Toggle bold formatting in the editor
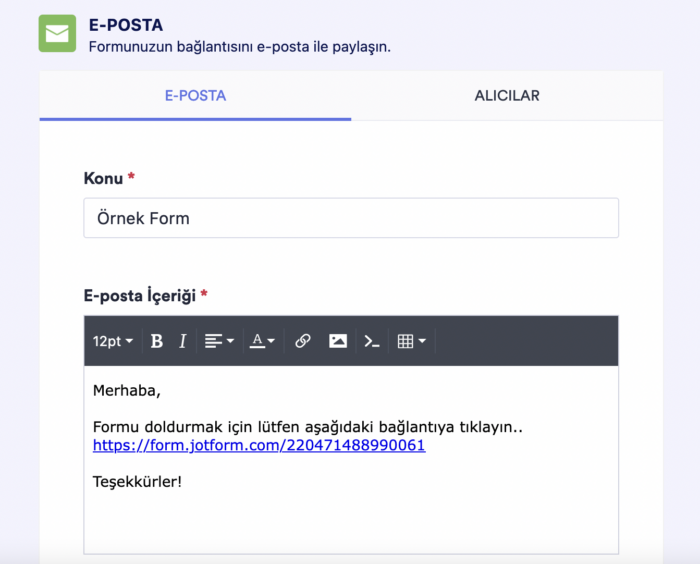Screen dimensions: 700x564 tap(157, 341)
